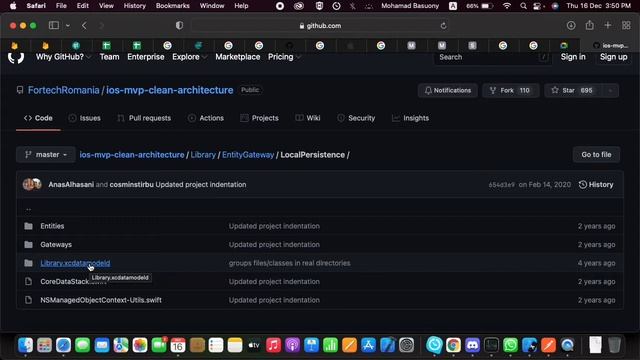Go to Library in the breadcrumb path
The height and width of the screenshot is (360, 640).
tap(203, 155)
